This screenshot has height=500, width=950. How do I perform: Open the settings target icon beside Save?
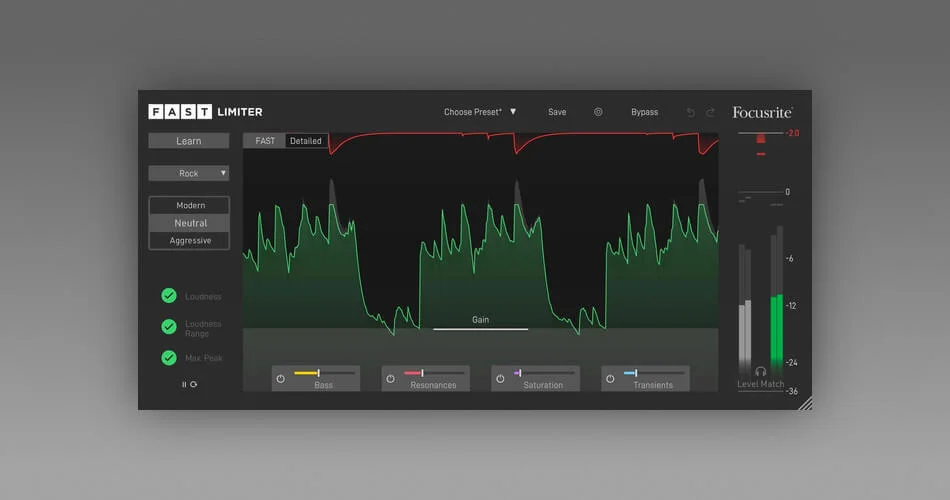(x=598, y=112)
